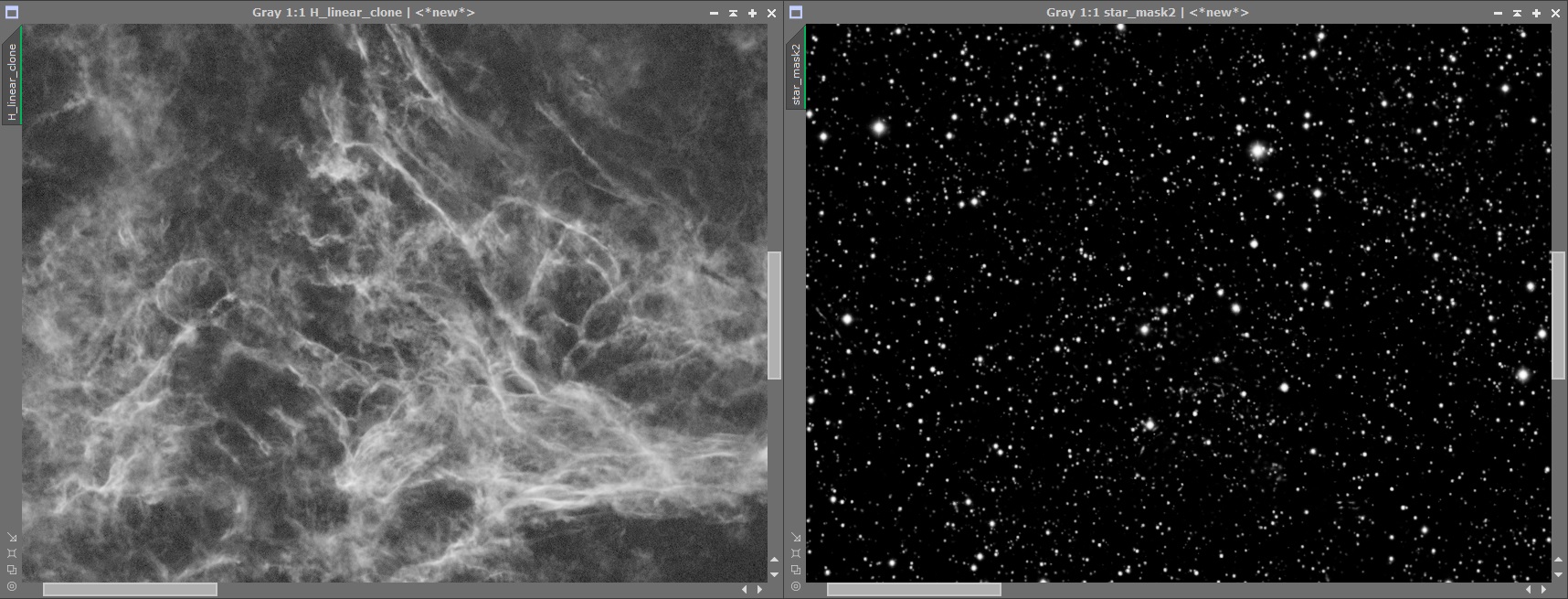Image resolution: width=1568 pixels, height=599 pixels.
Task: Shade the H_linear_clone window using the roll-up button
Action: pyautogui.click(x=733, y=13)
